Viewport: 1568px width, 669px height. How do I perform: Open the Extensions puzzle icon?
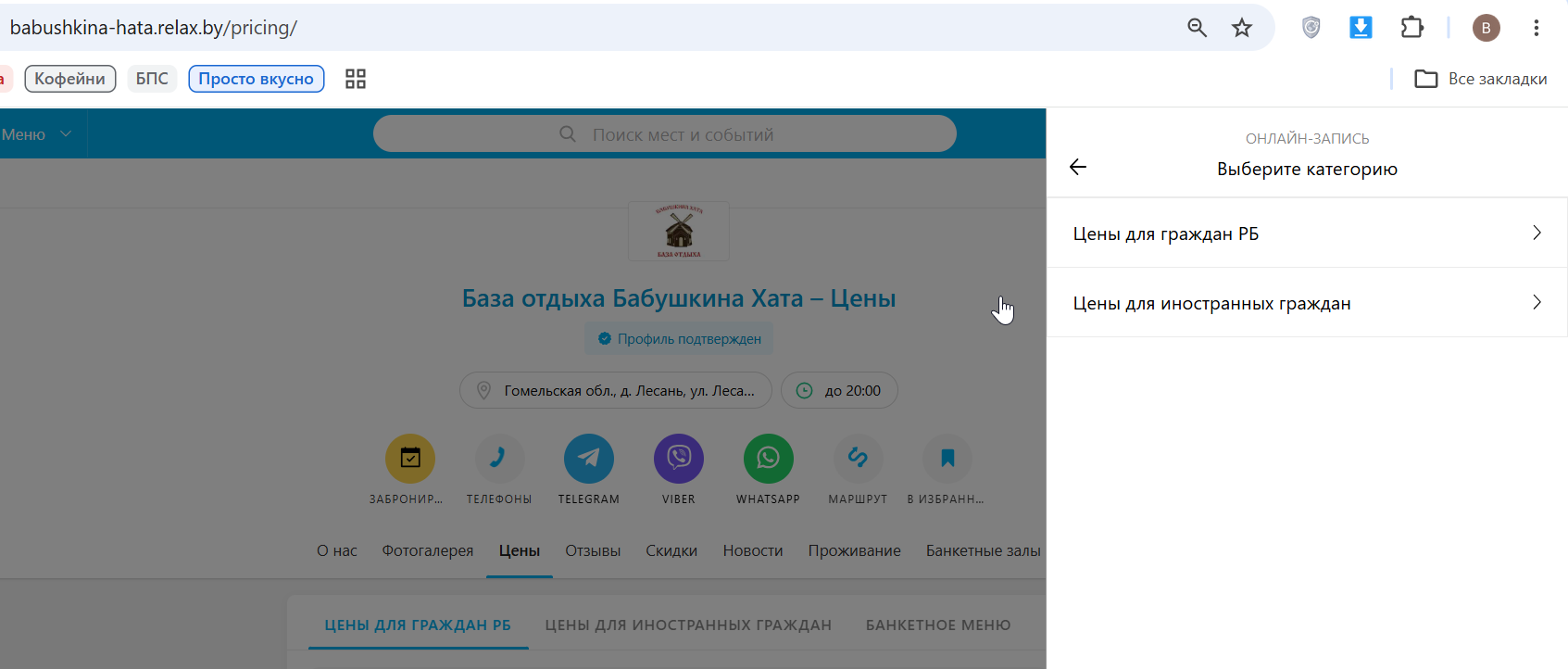pos(1411,28)
